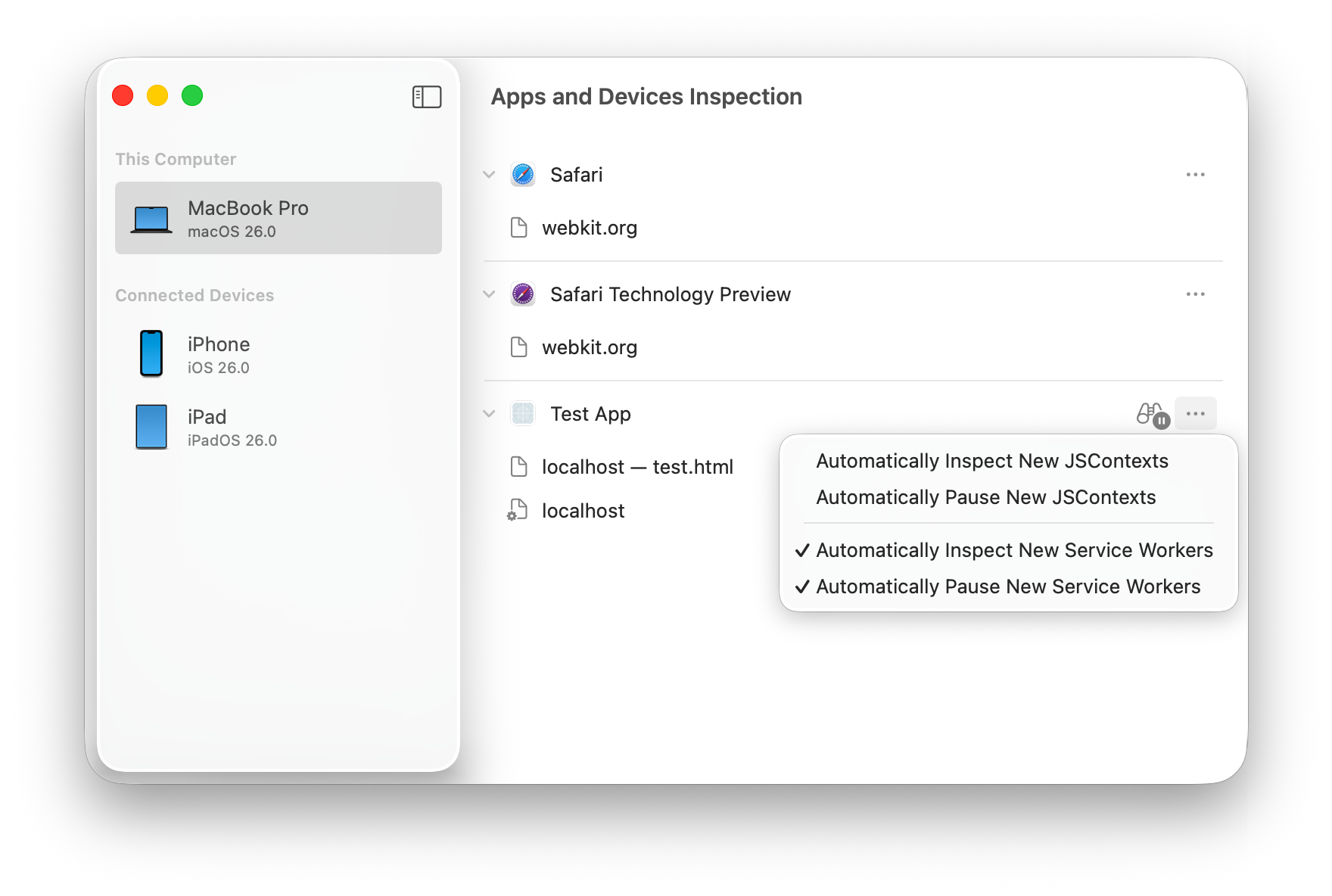Collapse the Safari Technology Preview chevron
The image size is (1332, 896).
[x=489, y=294]
